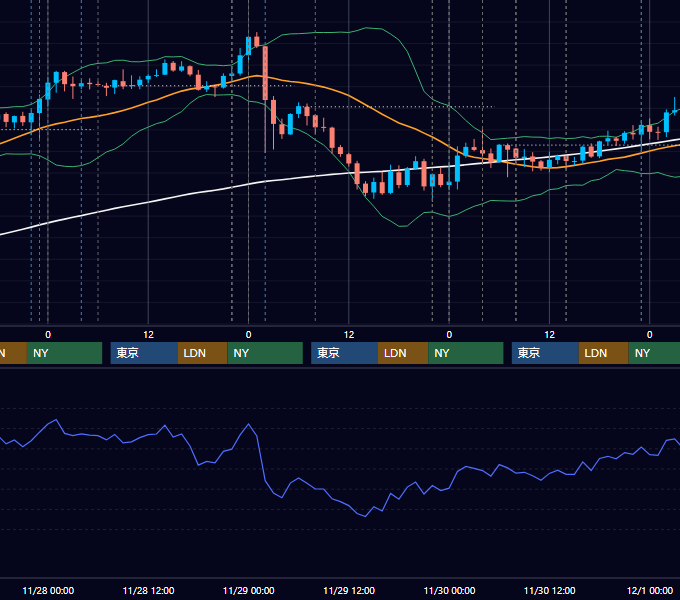
Task: Select the LDN session block on 11/28
Action: pos(203,353)
